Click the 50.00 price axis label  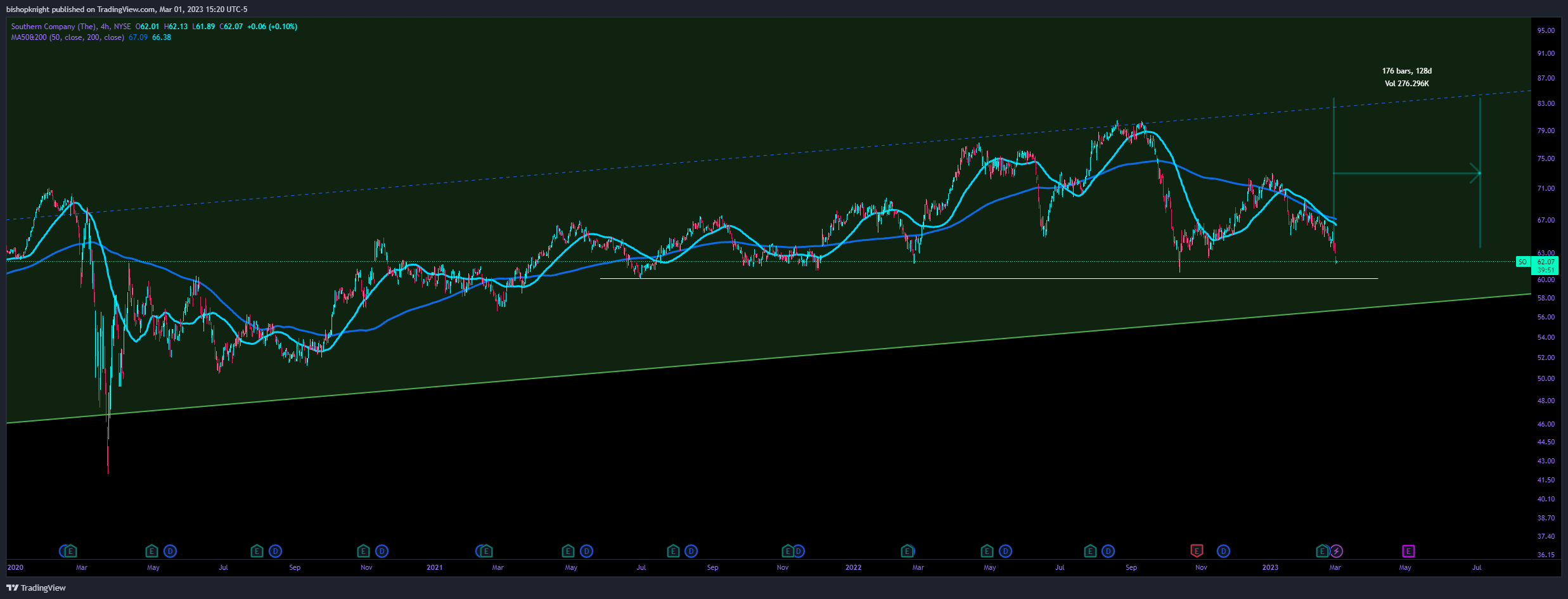[1546, 378]
